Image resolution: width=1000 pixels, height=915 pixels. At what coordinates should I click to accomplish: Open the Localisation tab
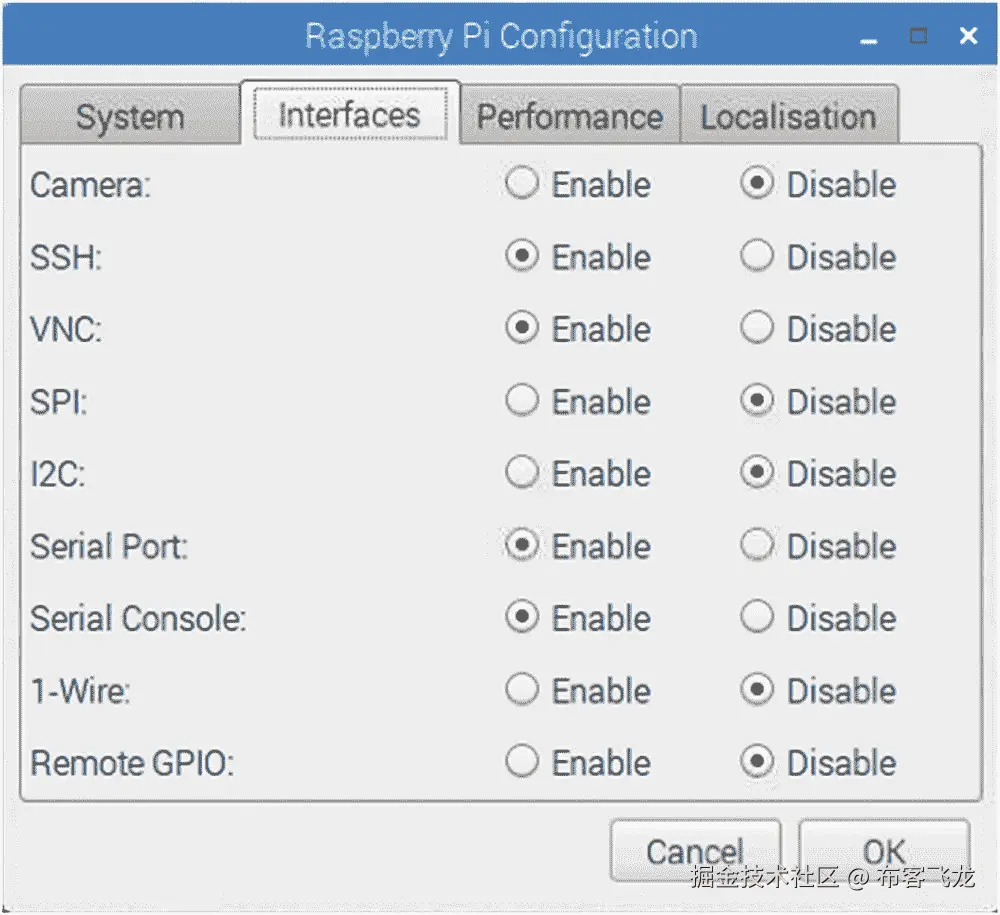(x=789, y=116)
